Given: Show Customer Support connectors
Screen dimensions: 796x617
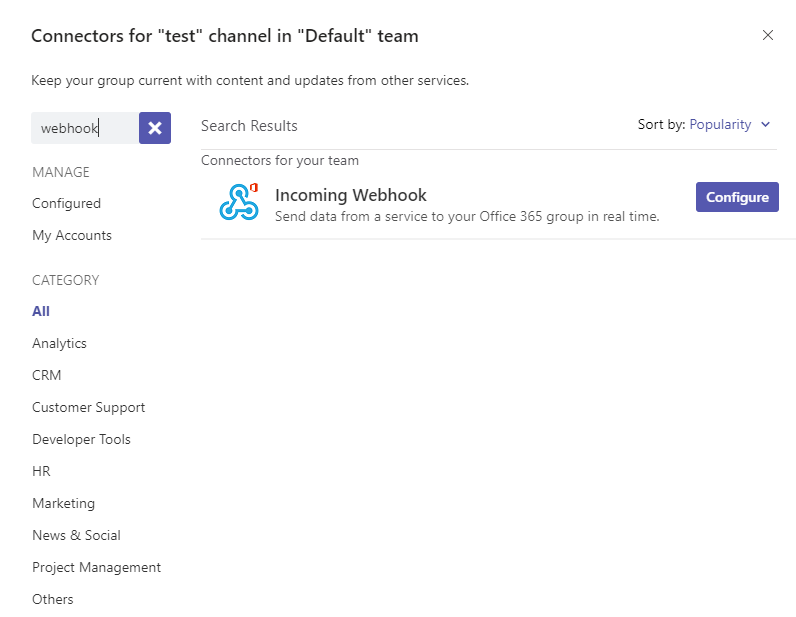Looking at the screenshot, I should 88,407.
